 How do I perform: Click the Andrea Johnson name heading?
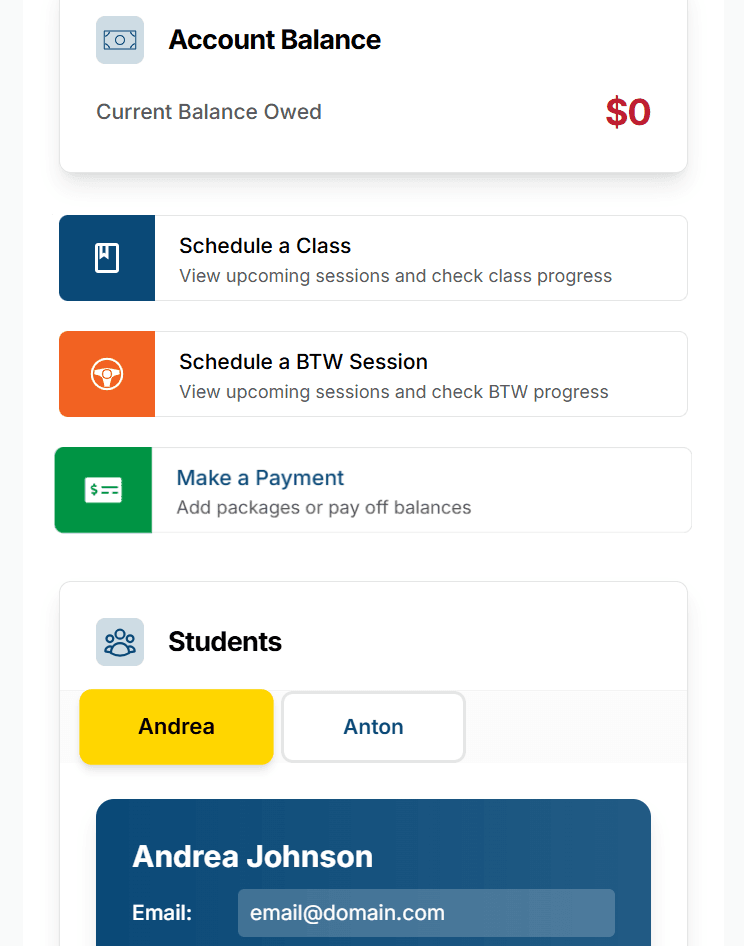252,856
